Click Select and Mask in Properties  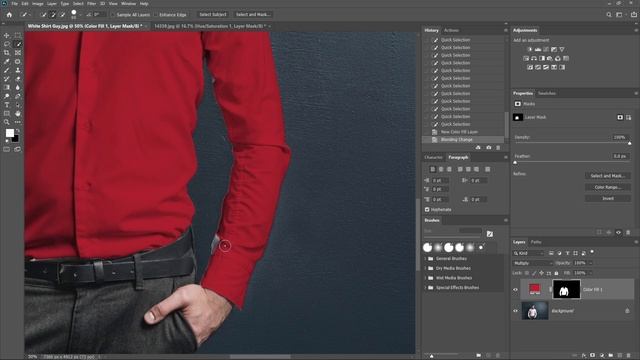(x=608, y=176)
